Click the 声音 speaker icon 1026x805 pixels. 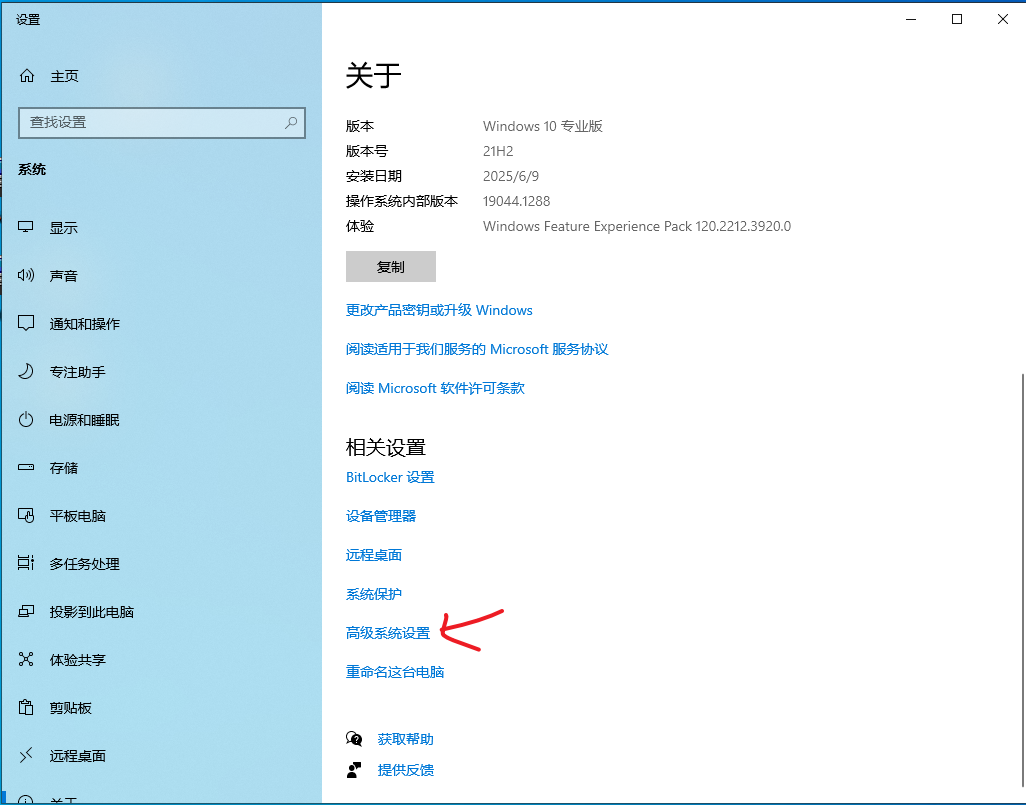pyautogui.click(x=26, y=276)
